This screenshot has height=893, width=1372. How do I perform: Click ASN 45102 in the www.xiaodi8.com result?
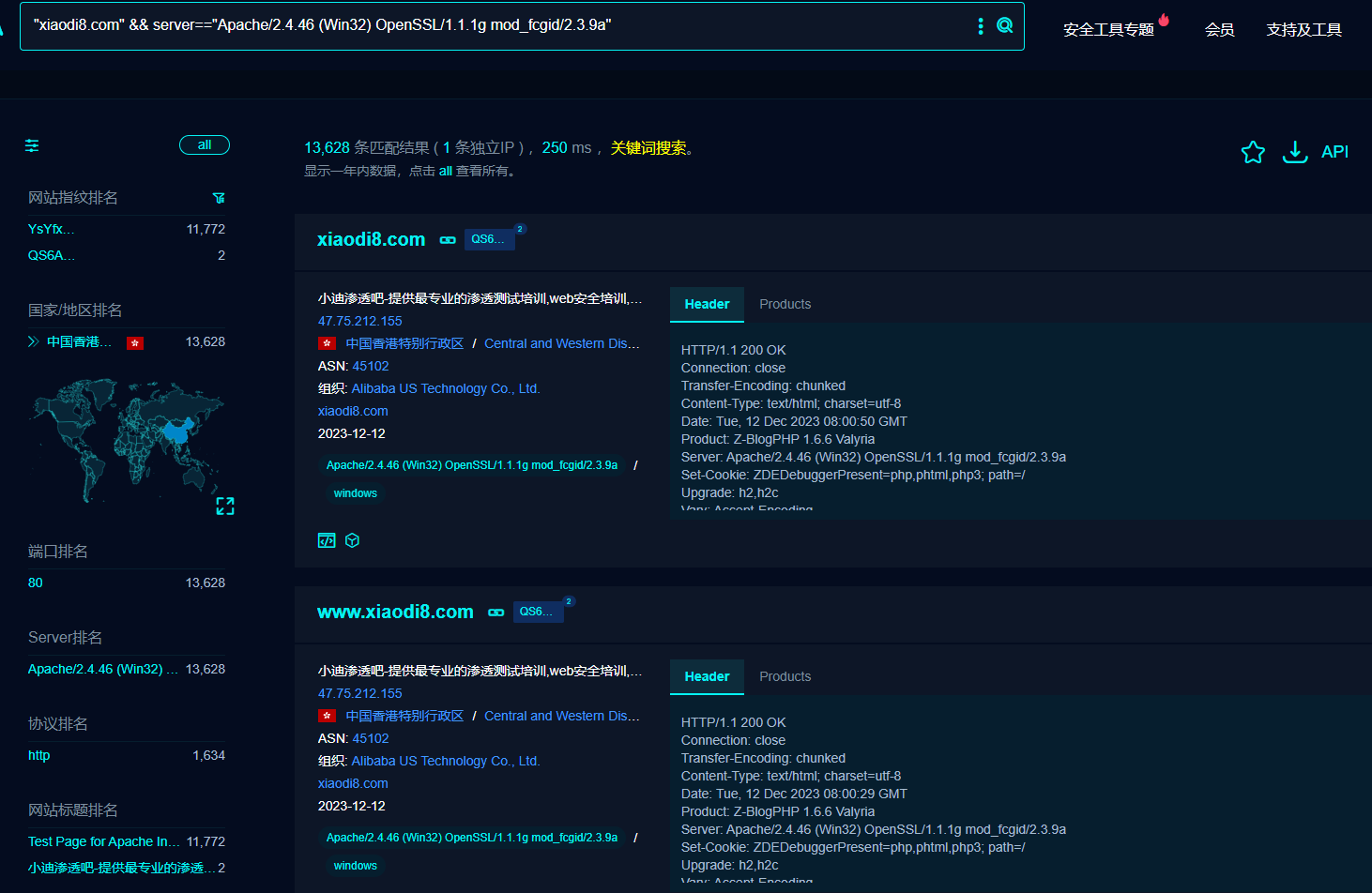point(370,738)
